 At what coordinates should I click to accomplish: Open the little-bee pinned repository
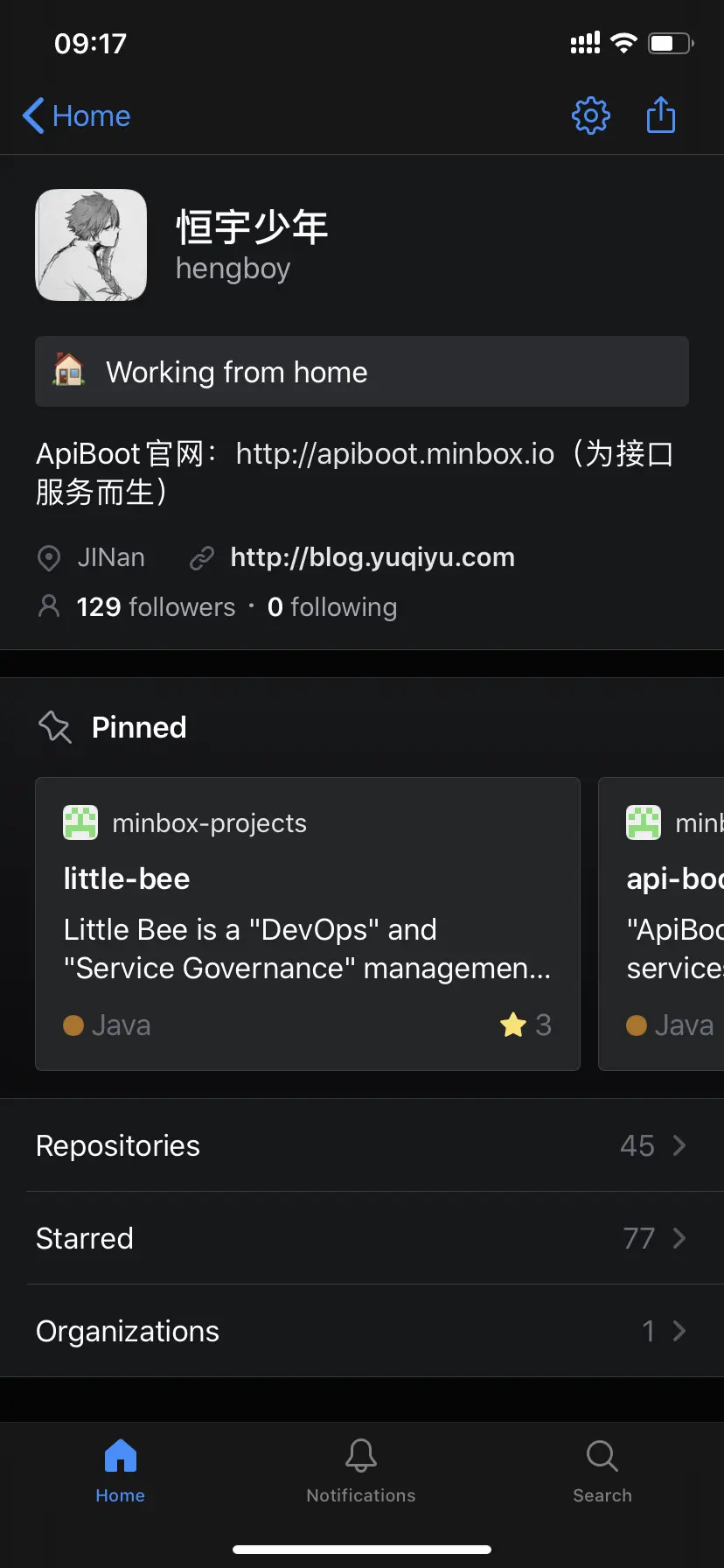click(127, 878)
